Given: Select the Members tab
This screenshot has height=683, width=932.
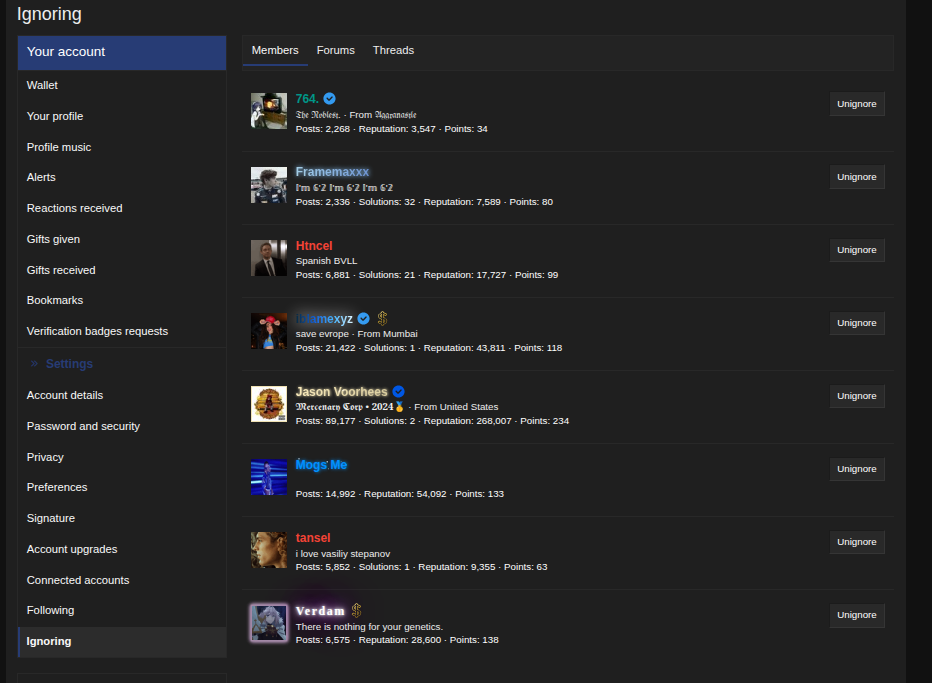Looking at the screenshot, I should click(x=275, y=50).
